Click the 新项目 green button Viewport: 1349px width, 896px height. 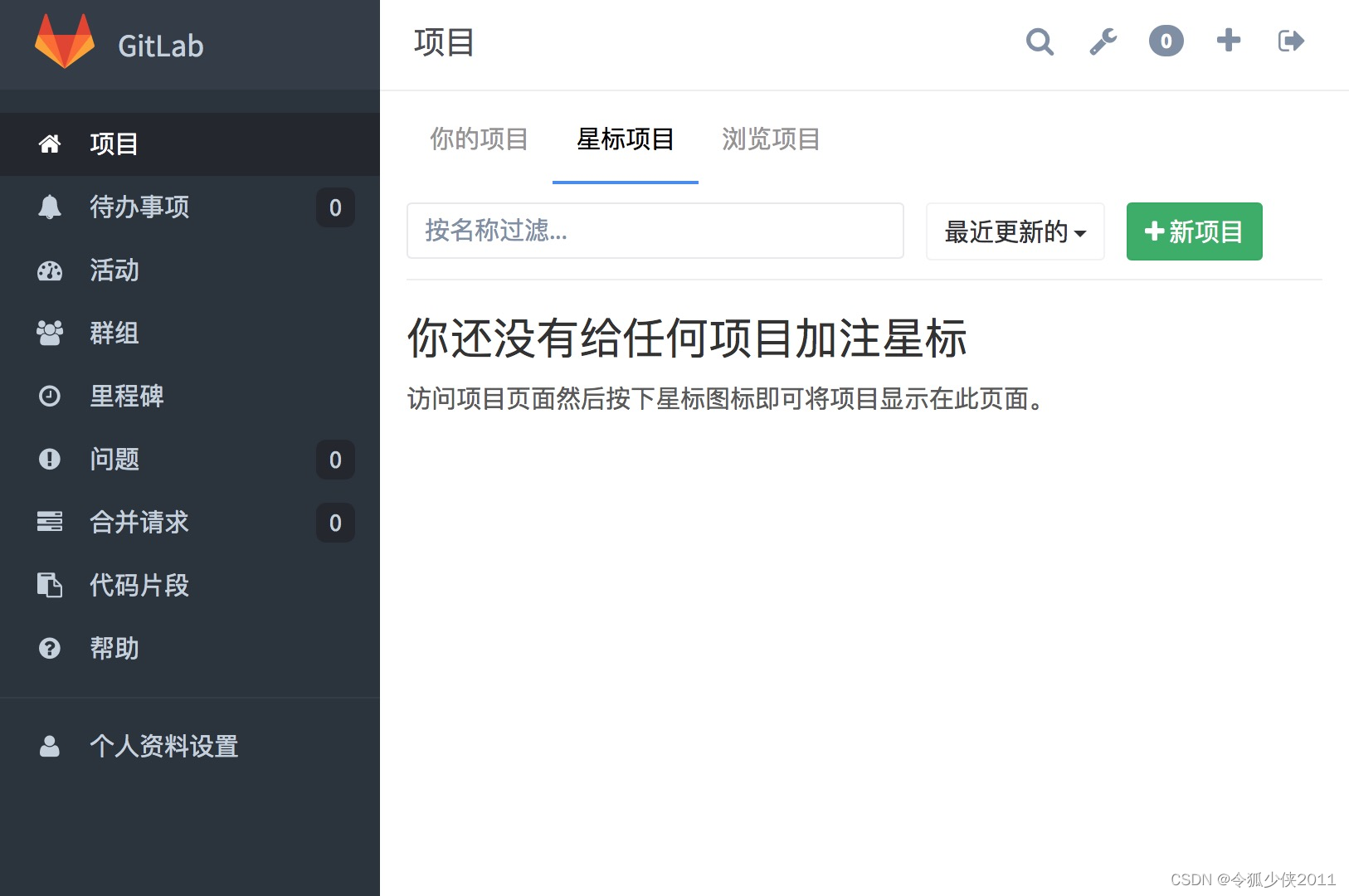1193,231
